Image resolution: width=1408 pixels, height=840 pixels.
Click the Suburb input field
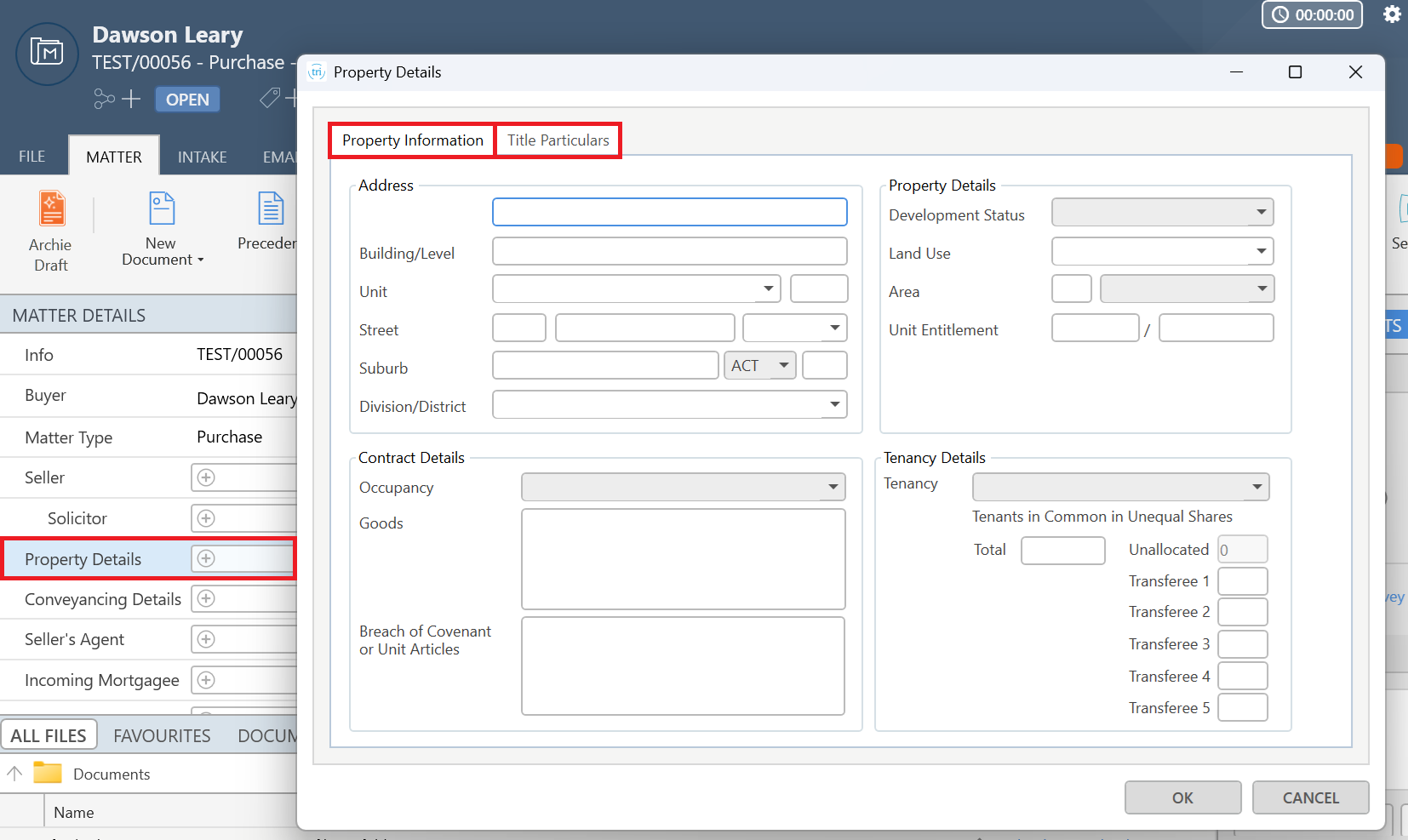605,366
